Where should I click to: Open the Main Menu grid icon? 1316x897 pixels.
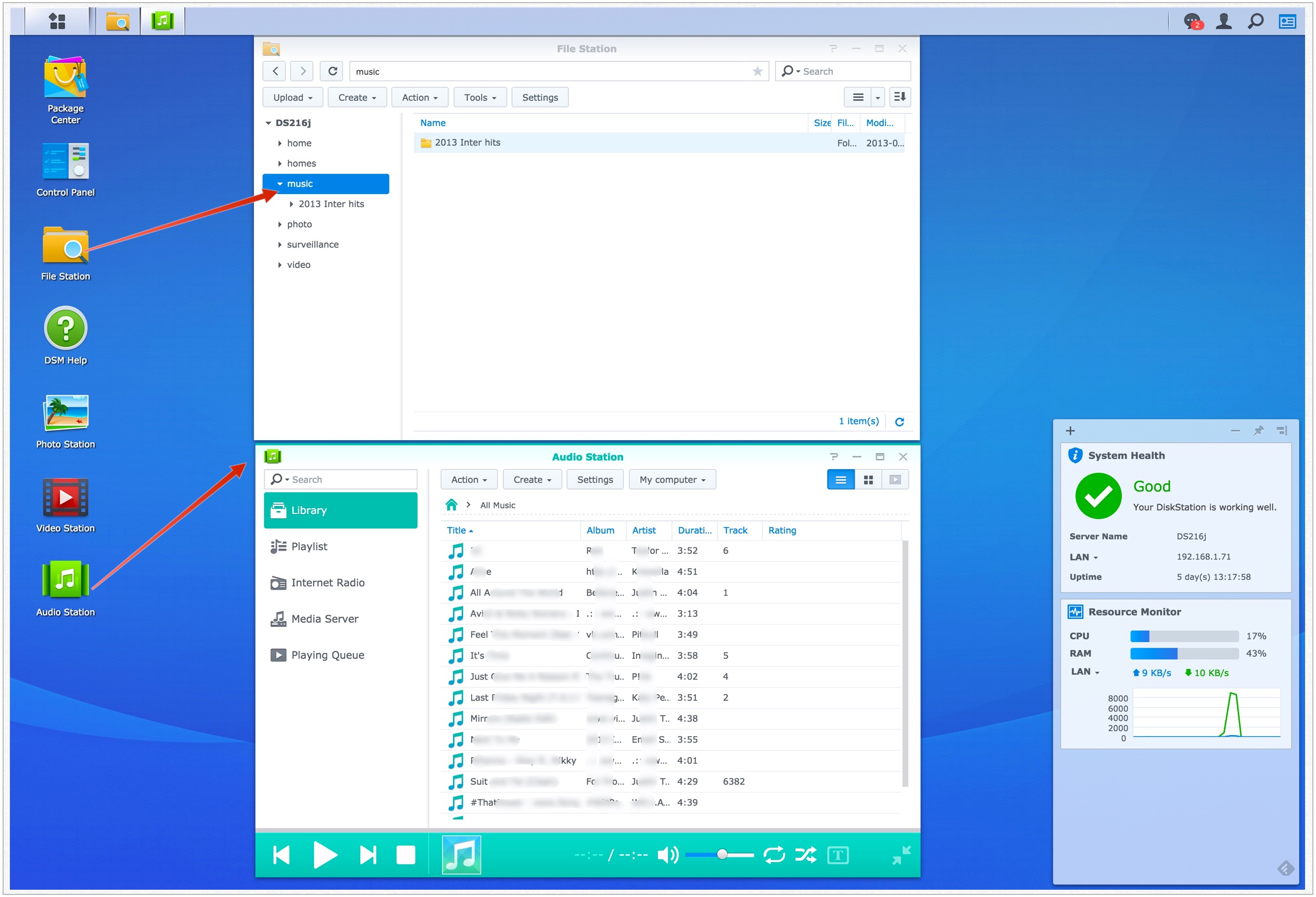coord(57,21)
